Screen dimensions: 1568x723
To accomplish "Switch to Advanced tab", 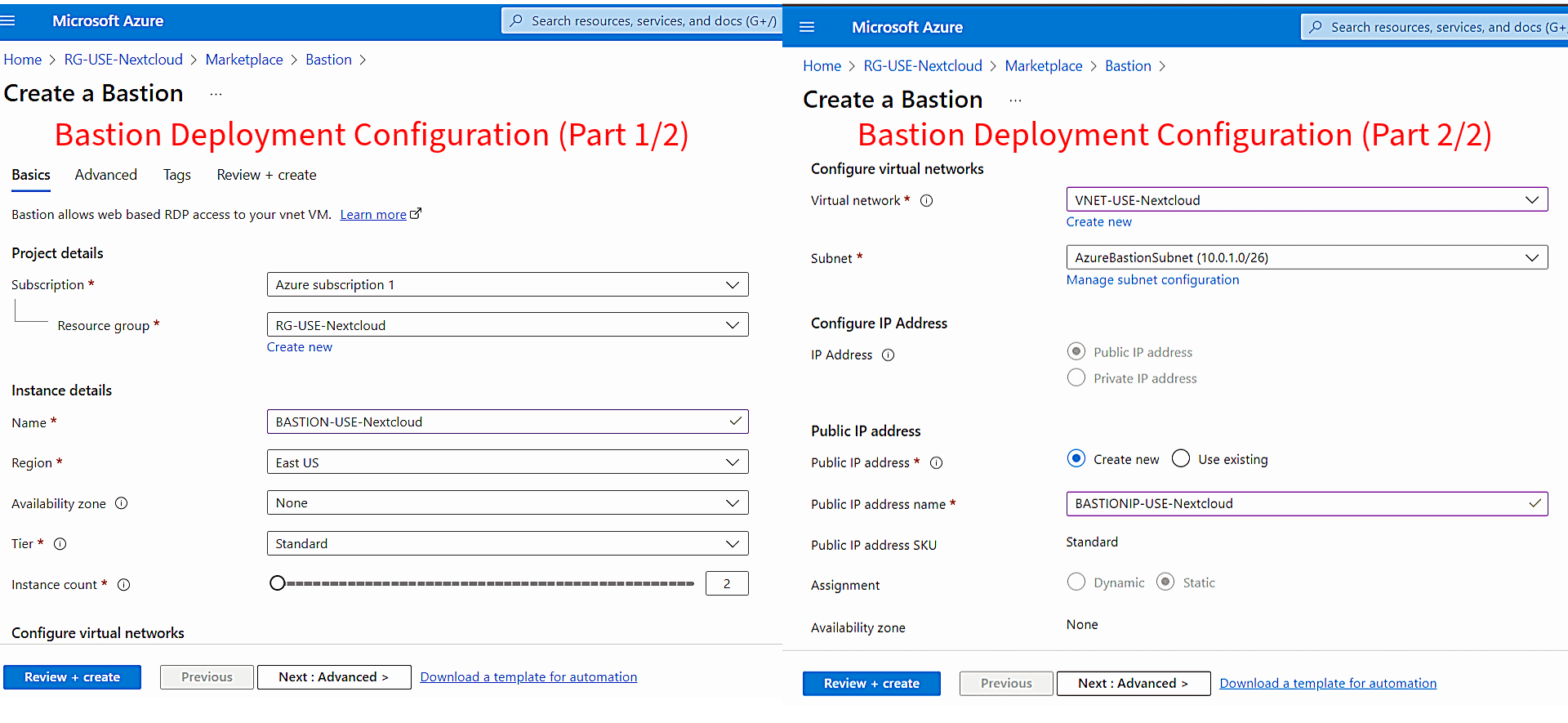I will pos(106,175).
